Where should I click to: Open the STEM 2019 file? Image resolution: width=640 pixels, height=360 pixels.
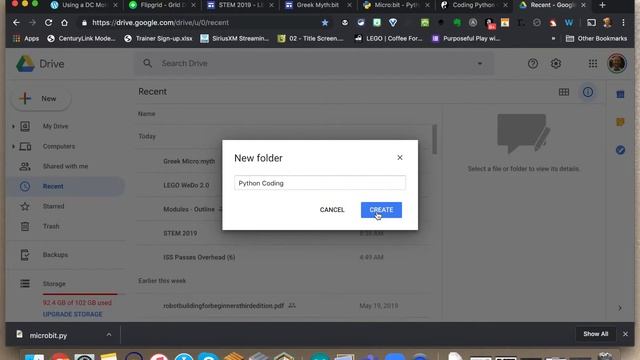tap(180, 233)
